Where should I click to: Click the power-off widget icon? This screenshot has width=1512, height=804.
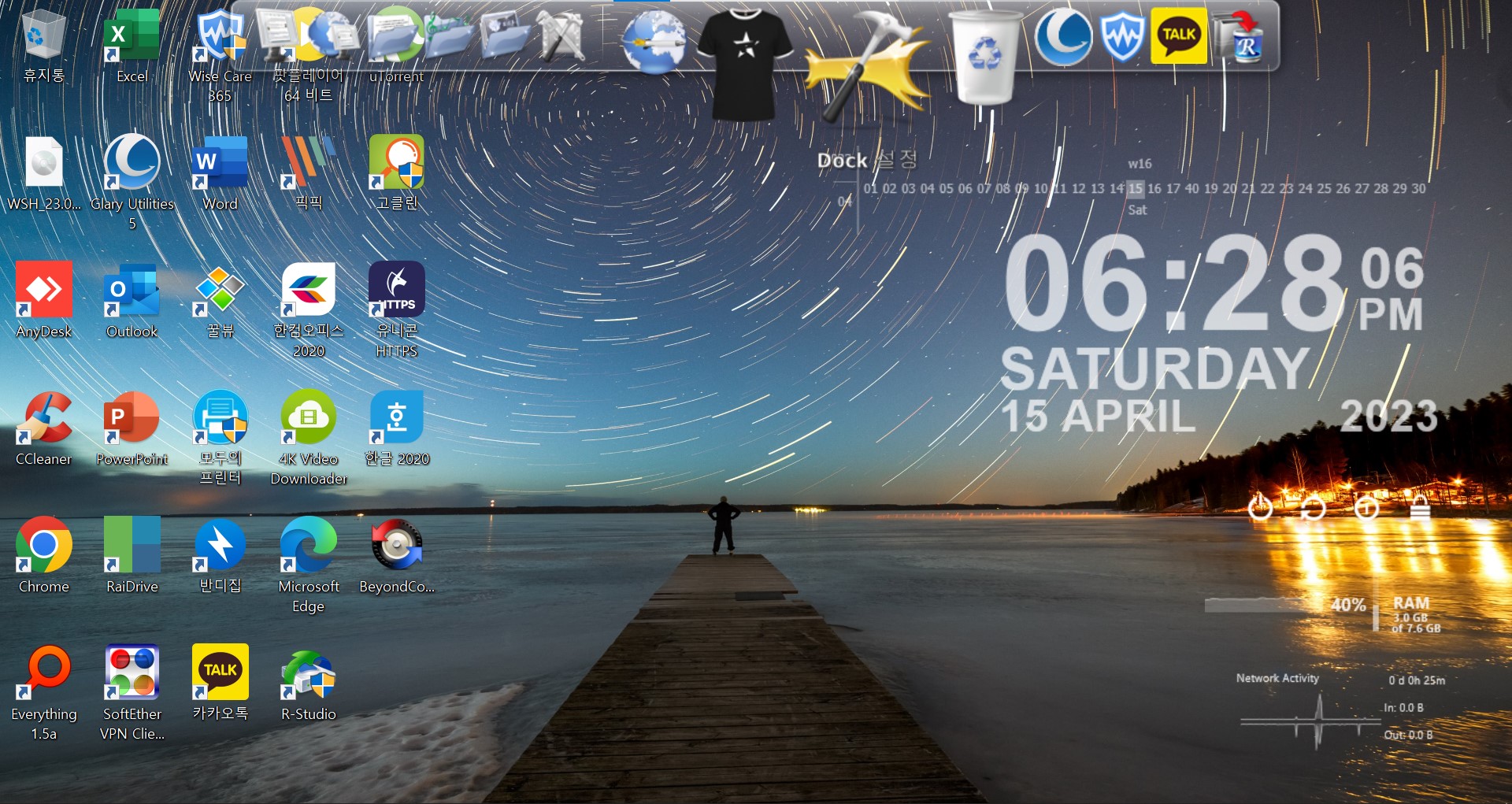tap(1260, 506)
